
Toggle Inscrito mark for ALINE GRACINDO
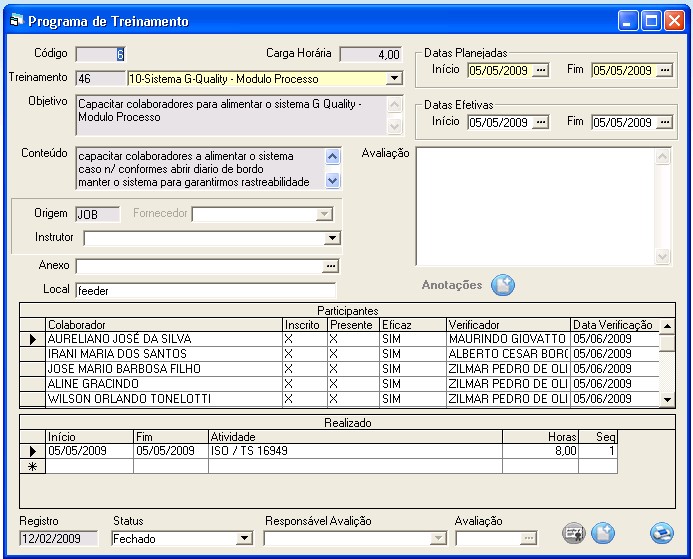(x=305, y=384)
